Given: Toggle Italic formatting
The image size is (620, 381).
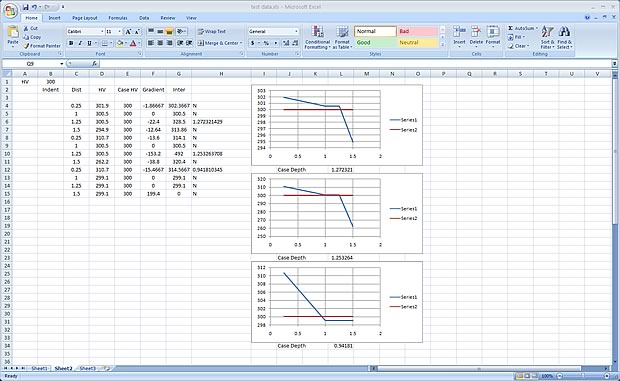Looking at the screenshot, I should click(80, 43).
